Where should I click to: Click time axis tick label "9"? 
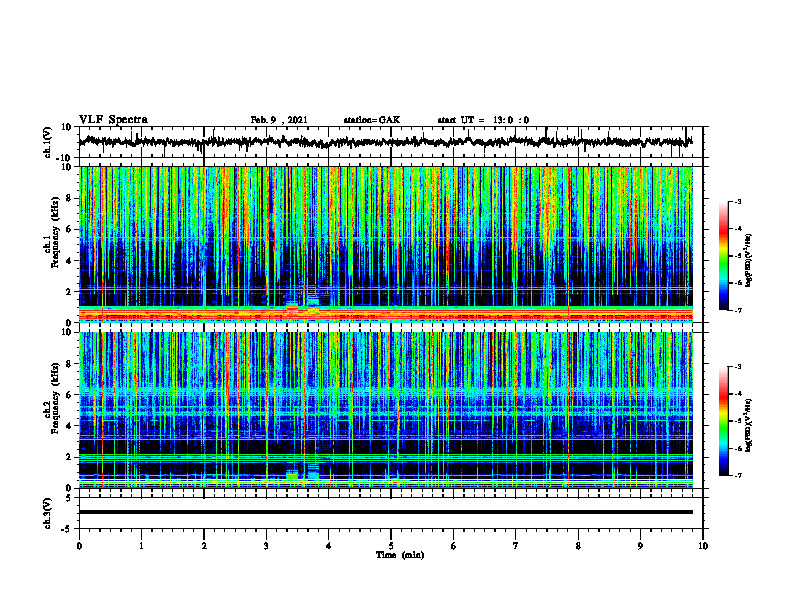tap(640, 546)
